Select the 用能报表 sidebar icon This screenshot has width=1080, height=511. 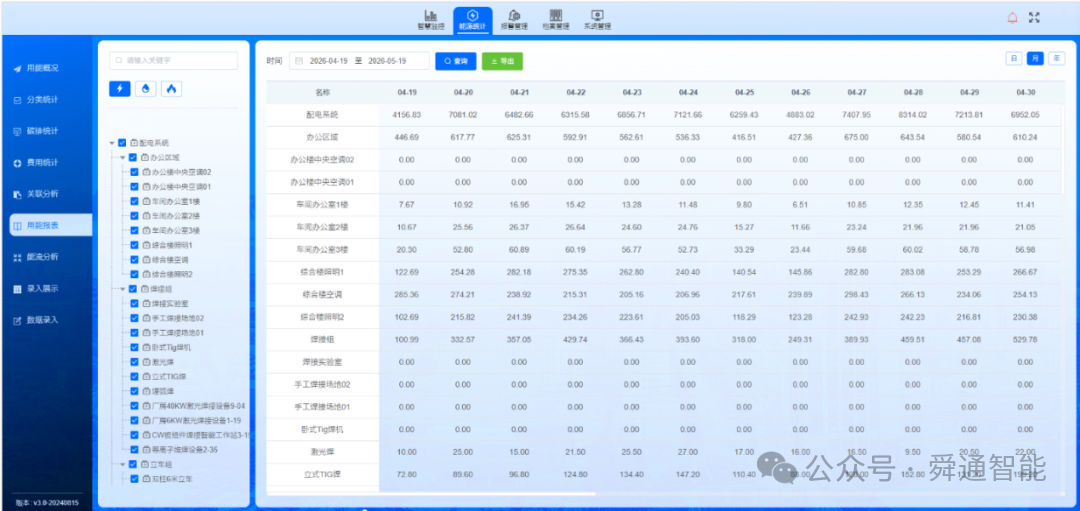pyautogui.click(x=17, y=225)
